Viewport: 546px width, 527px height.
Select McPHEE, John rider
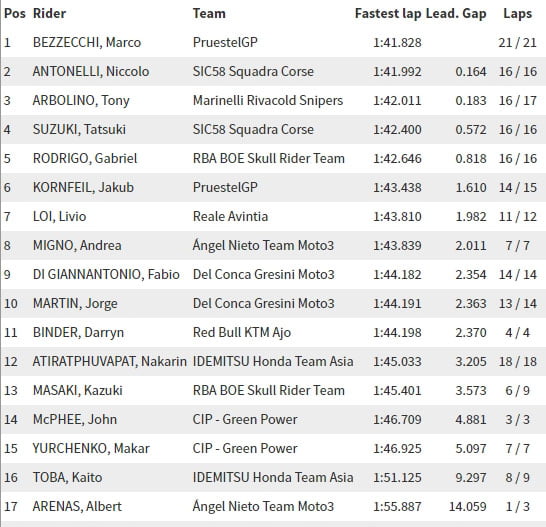point(75,419)
